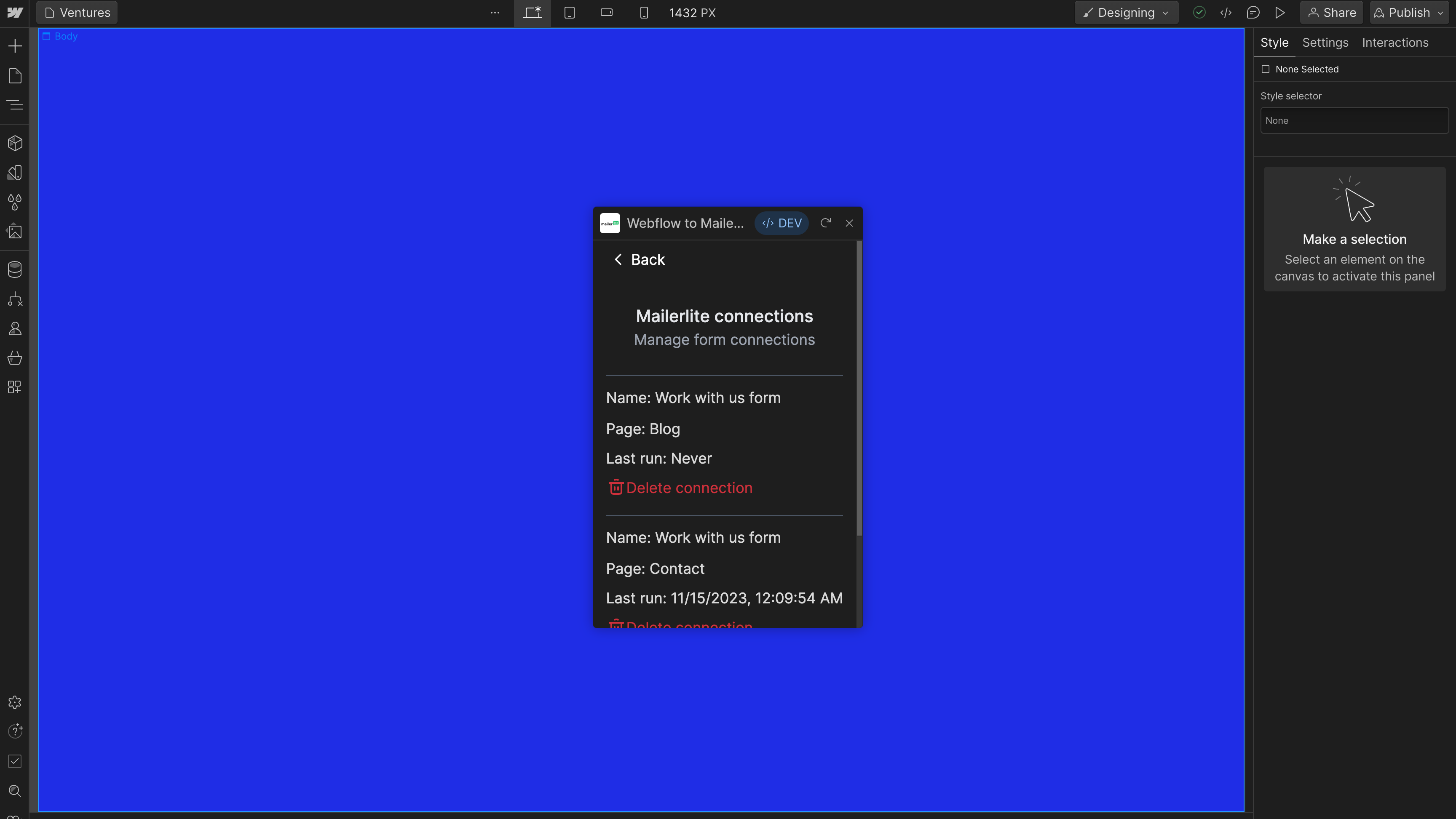Switch to mobile portrait breakpoint
Viewport: 1456px width, 819px height.
point(644,13)
